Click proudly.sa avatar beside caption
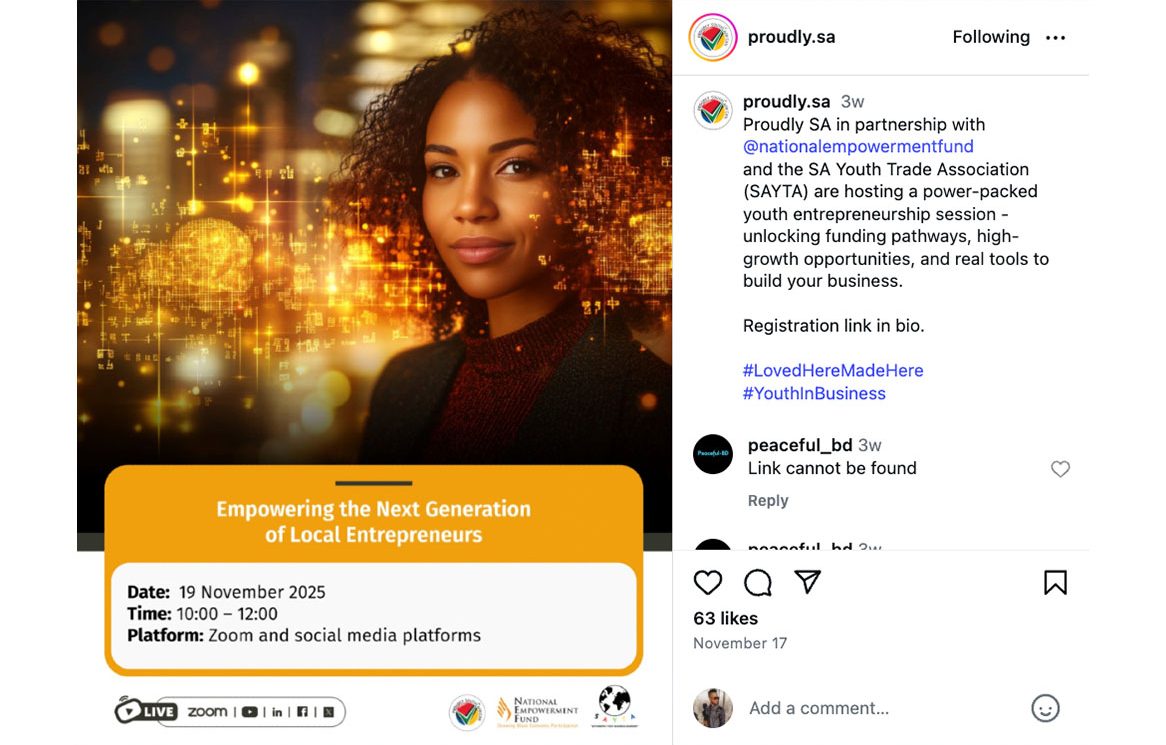This screenshot has height=745, width=1166. tap(712, 110)
